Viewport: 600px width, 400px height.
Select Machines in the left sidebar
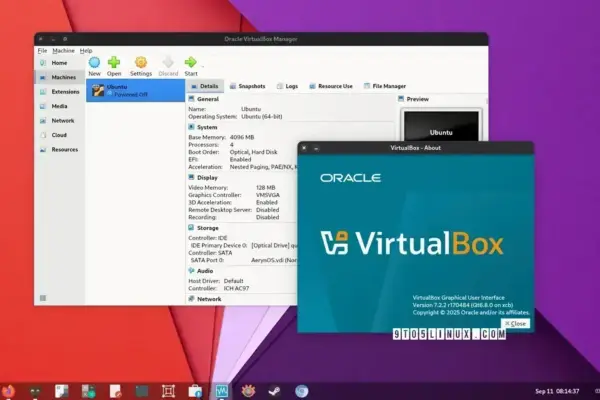[59, 77]
